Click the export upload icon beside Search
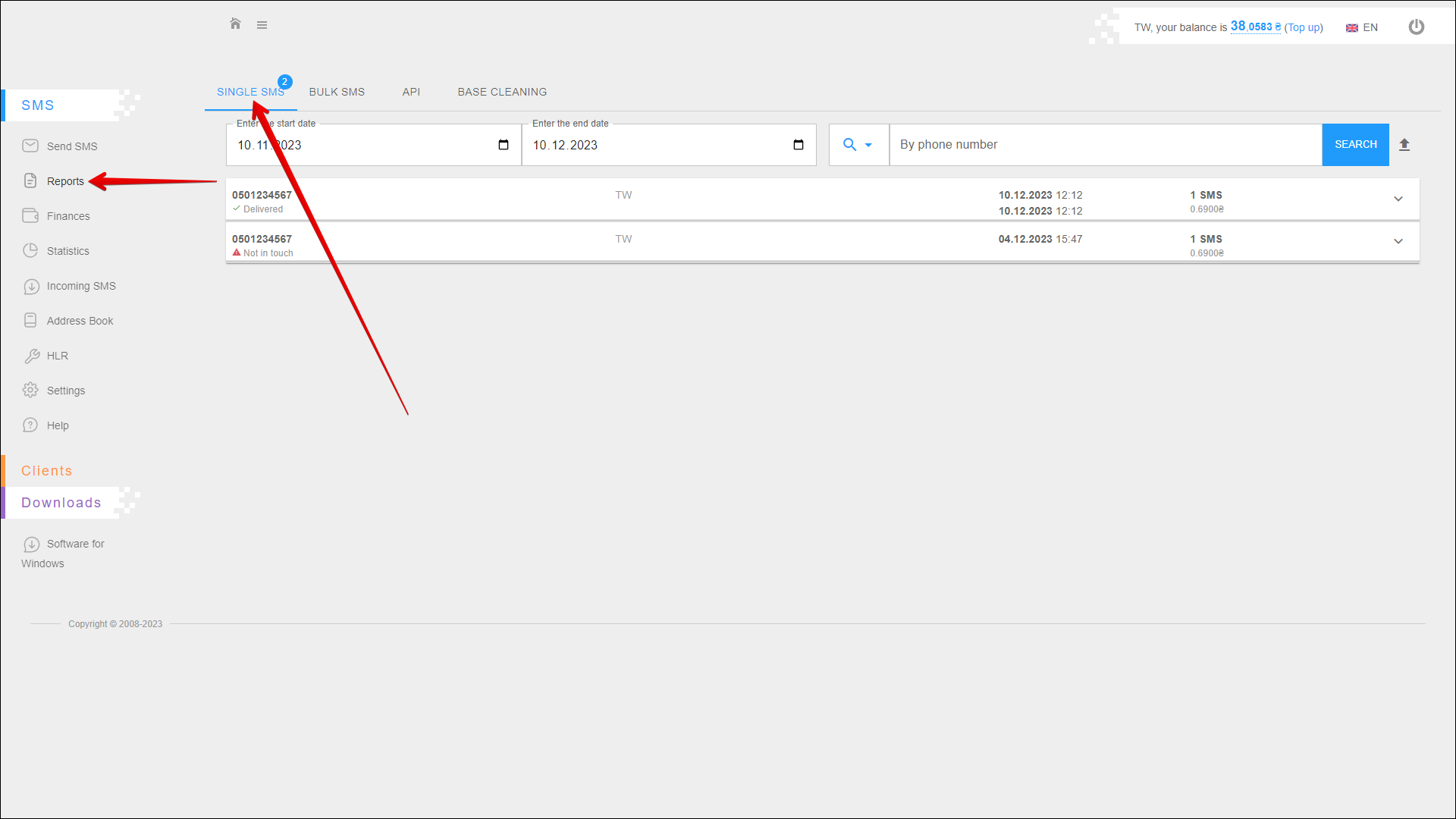Viewport: 1456px width, 819px height. click(x=1404, y=145)
